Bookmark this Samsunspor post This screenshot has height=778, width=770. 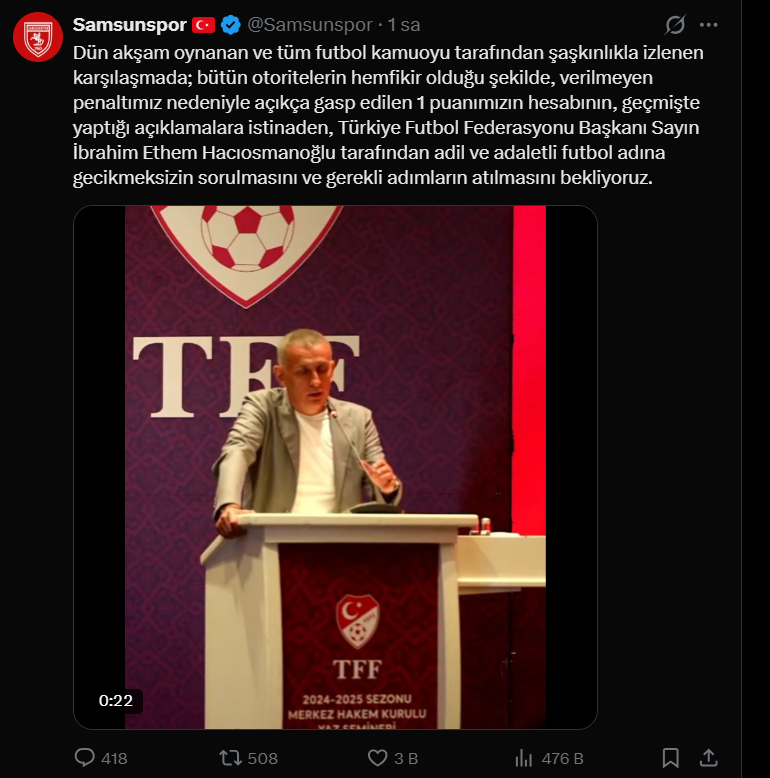(671, 758)
